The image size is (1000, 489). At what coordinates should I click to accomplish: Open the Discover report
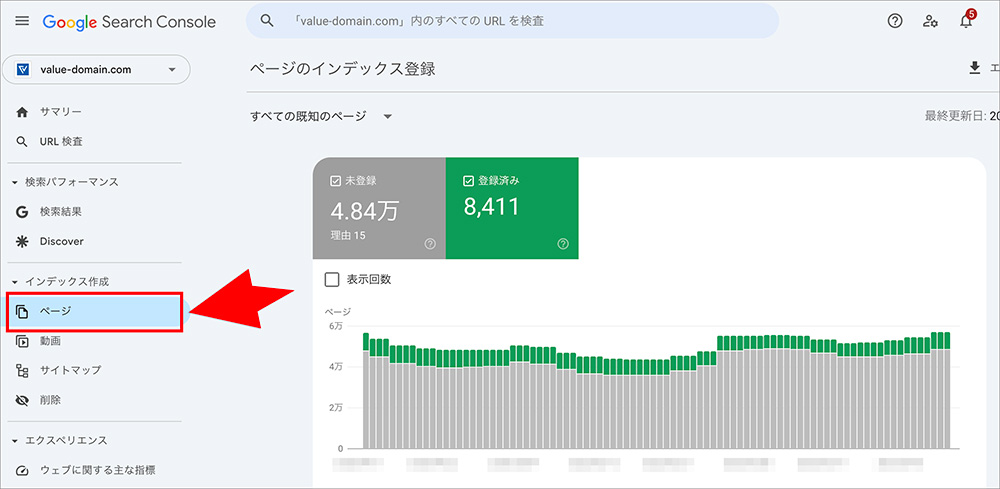coord(61,241)
